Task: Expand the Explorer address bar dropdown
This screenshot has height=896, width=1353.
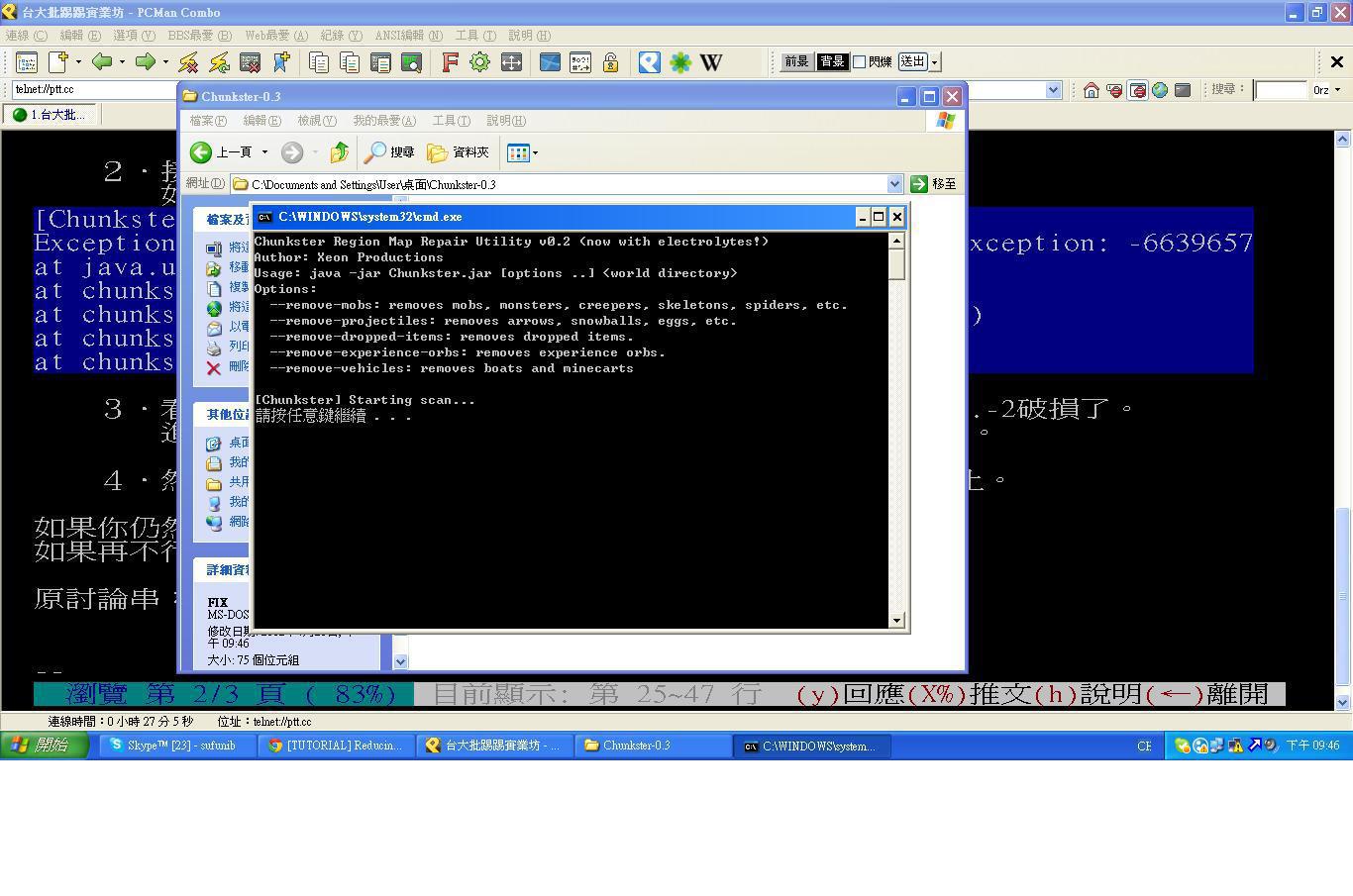Action: pos(894,184)
